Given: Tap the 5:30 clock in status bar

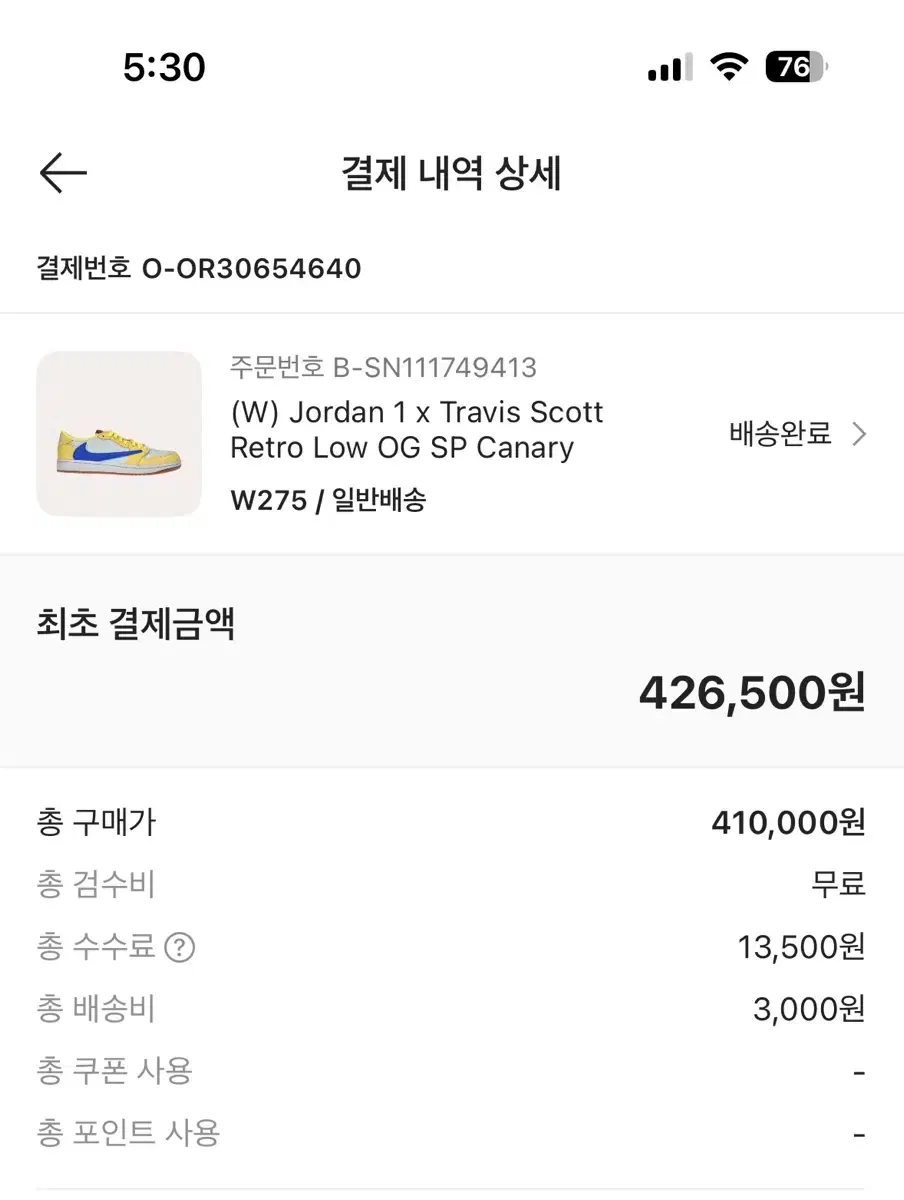Looking at the screenshot, I should pos(164,68).
